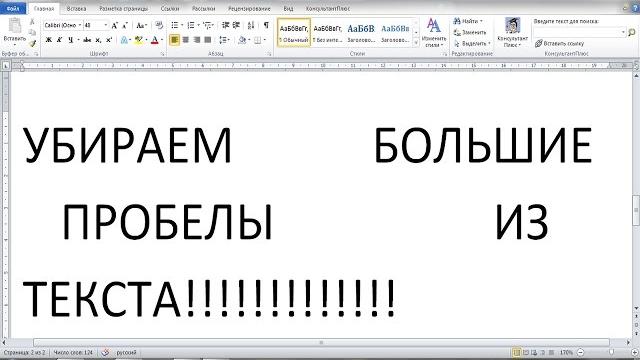The width and height of the screenshot is (640, 360).
Task: Click the Copy icon in the clipboard group
Action: click(33, 33)
